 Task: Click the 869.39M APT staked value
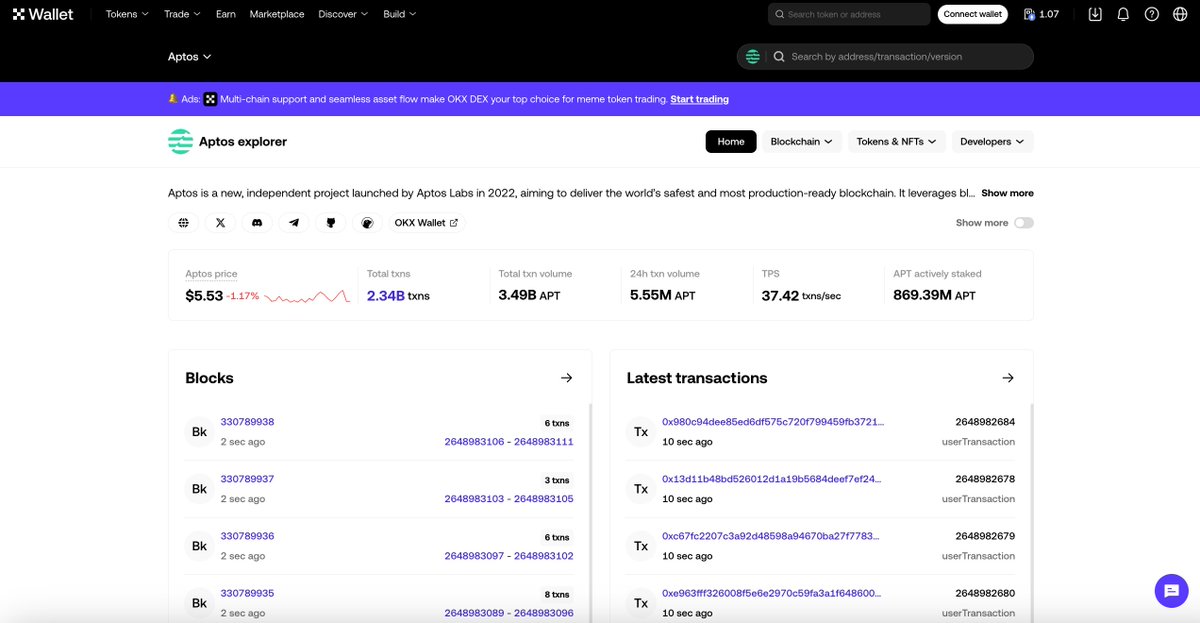(934, 296)
